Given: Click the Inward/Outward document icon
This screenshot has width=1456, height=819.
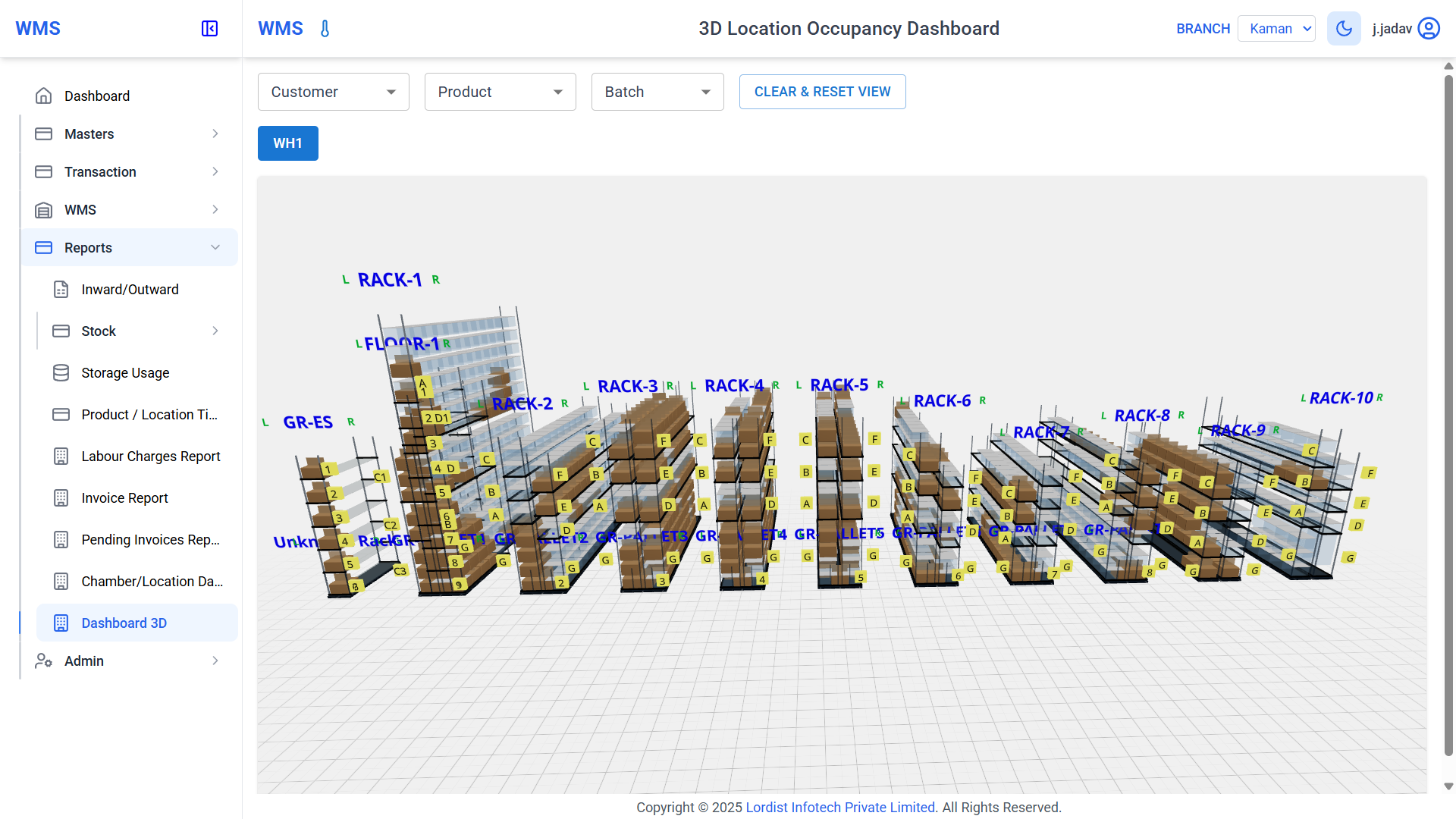Looking at the screenshot, I should point(61,289).
